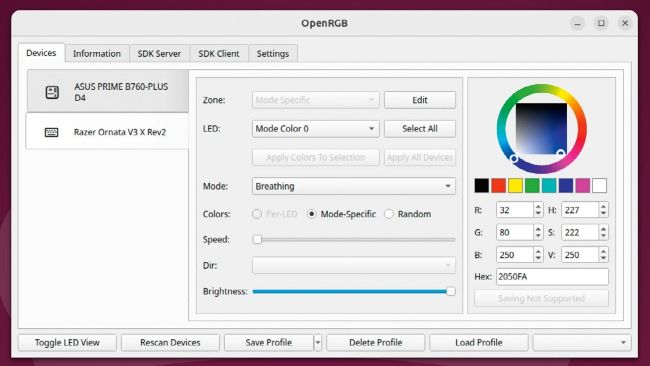Viewport: 650px width, 366px height.
Task: Go to the Settings tab
Action: [273, 53]
